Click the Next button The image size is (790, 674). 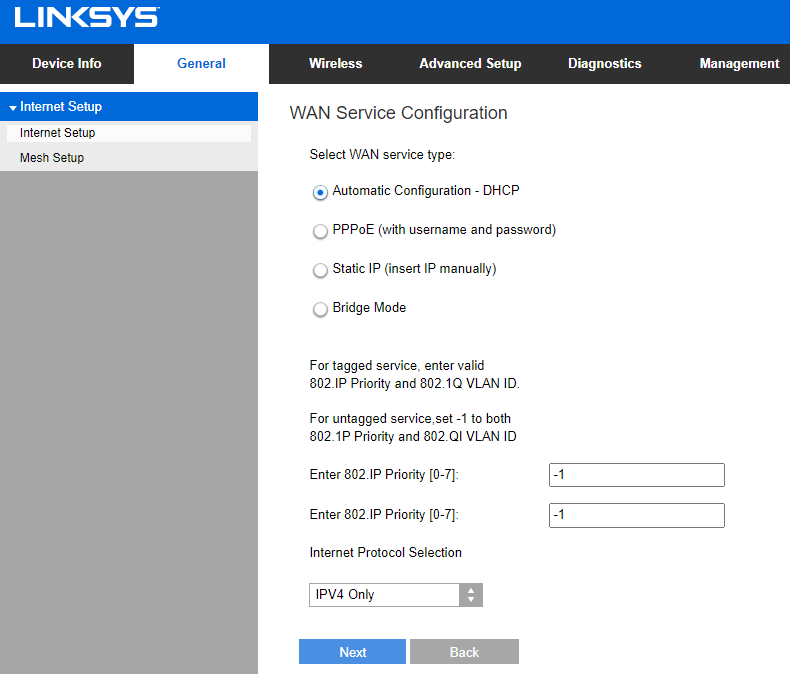click(x=352, y=652)
